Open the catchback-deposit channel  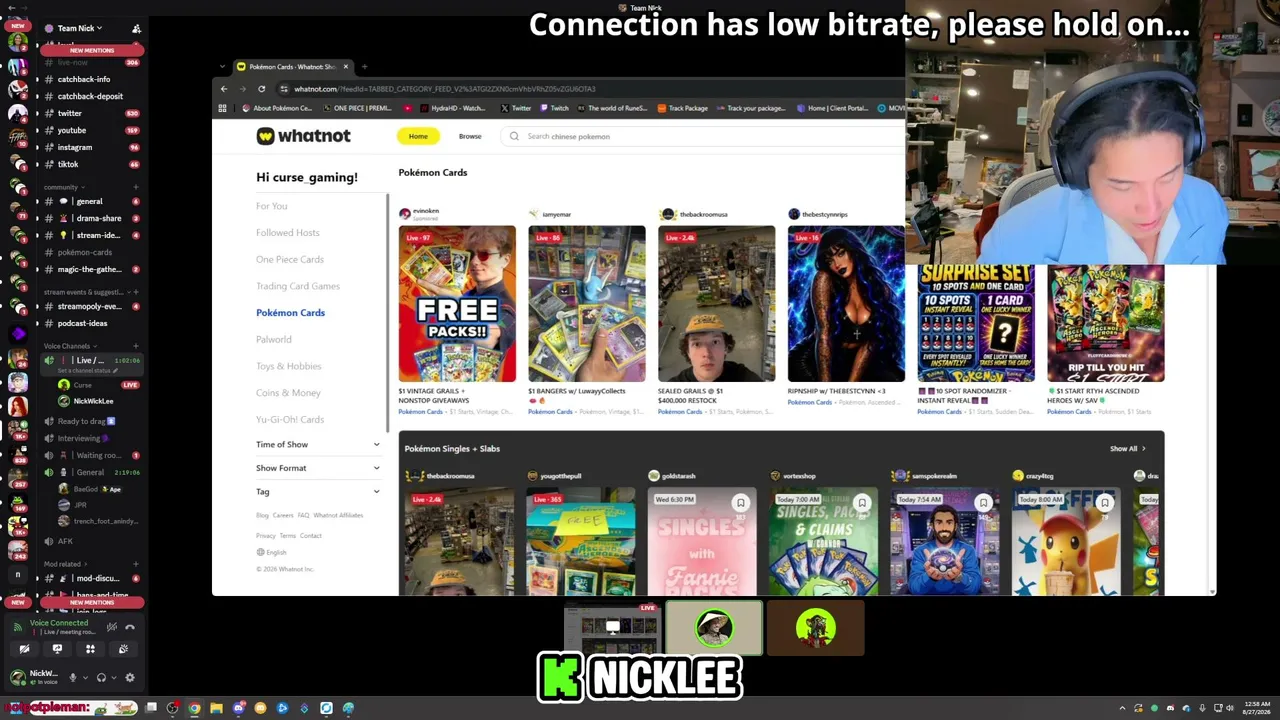click(x=90, y=97)
